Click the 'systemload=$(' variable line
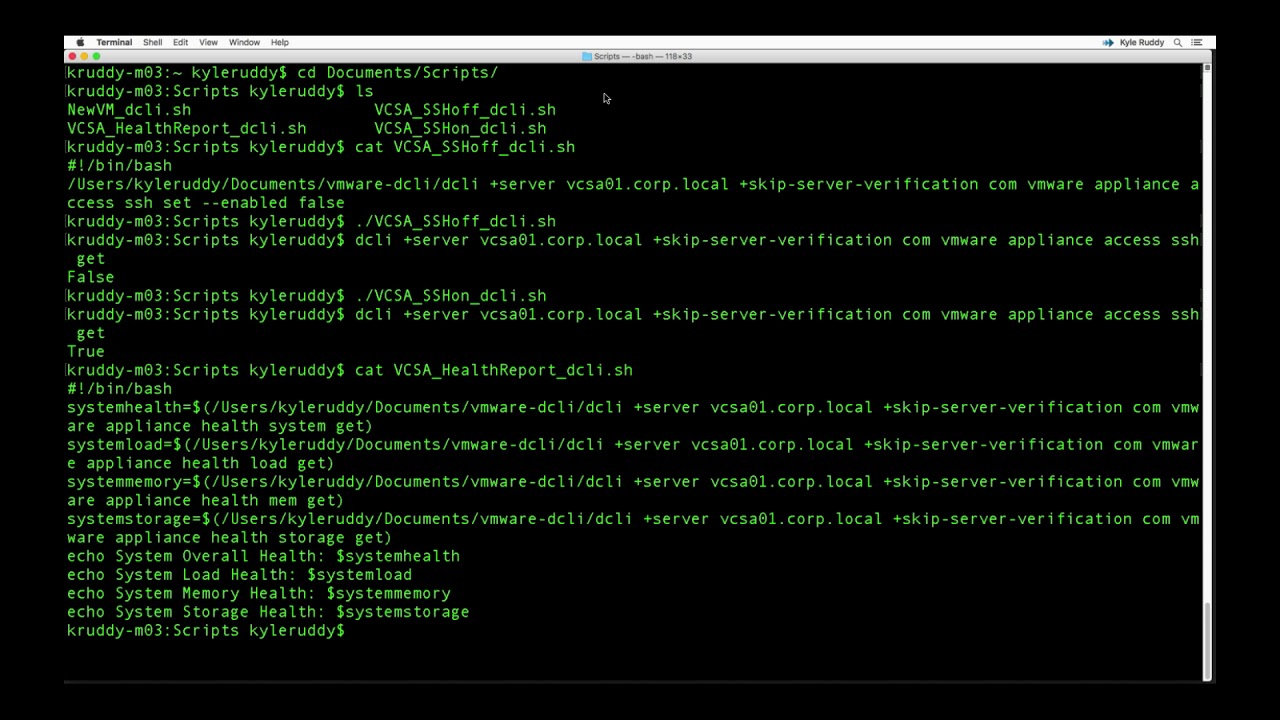This screenshot has width=1280, height=720. tap(633, 453)
